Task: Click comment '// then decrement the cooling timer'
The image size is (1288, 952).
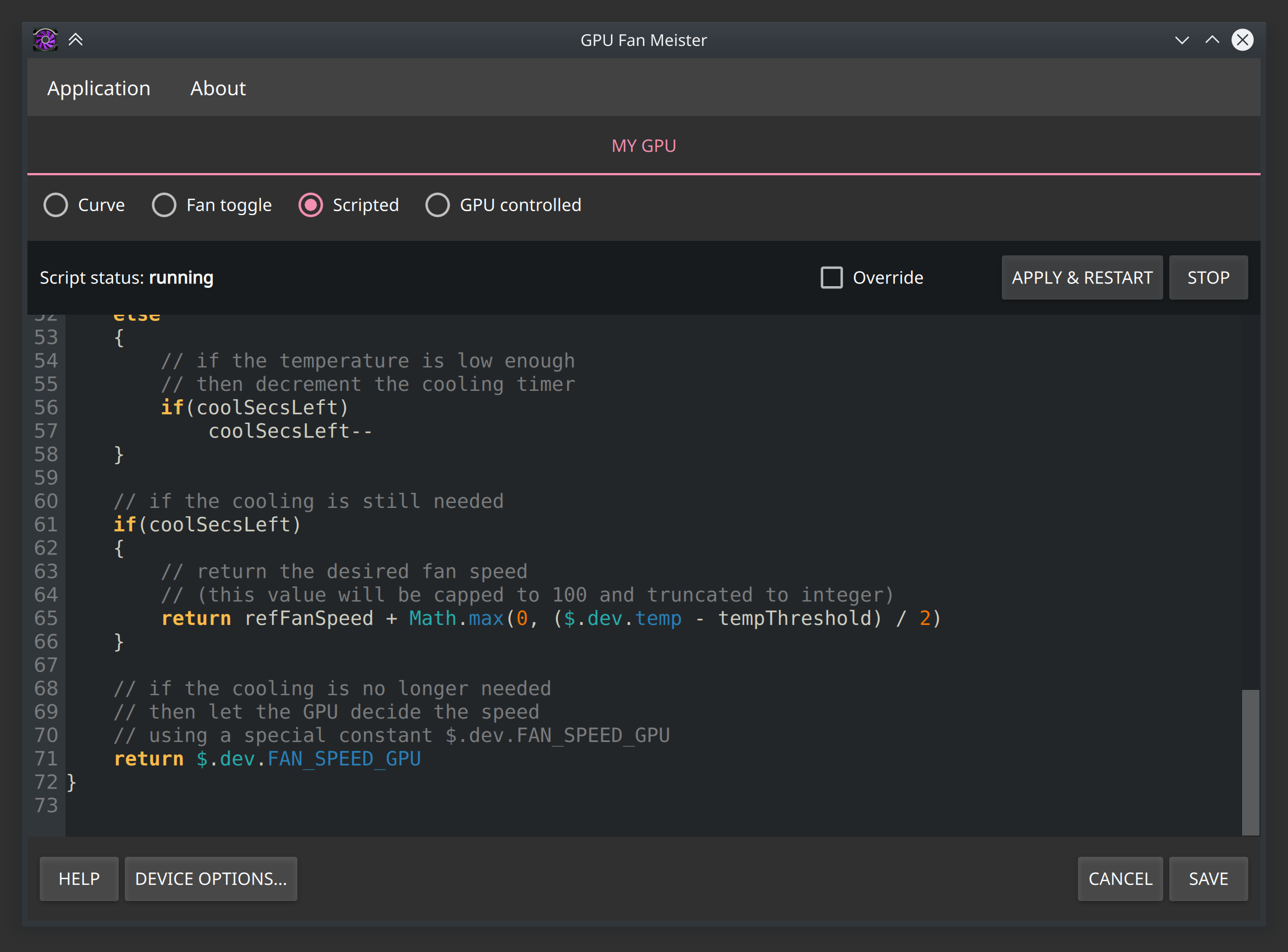Action: click(x=368, y=384)
